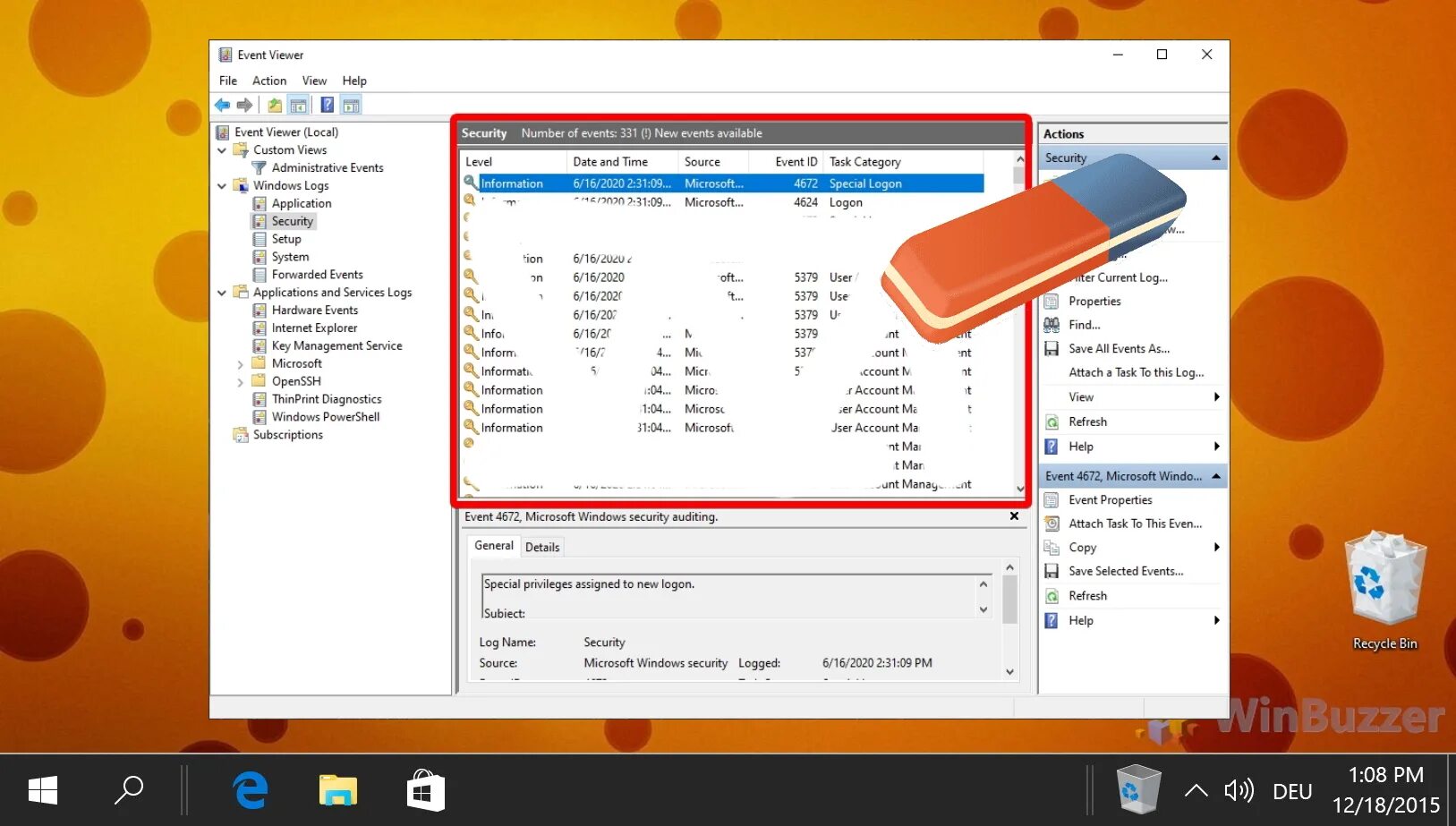Select the Application log
Image resolution: width=1456 pixels, height=826 pixels.
pyautogui.click(x=302, y=204)
